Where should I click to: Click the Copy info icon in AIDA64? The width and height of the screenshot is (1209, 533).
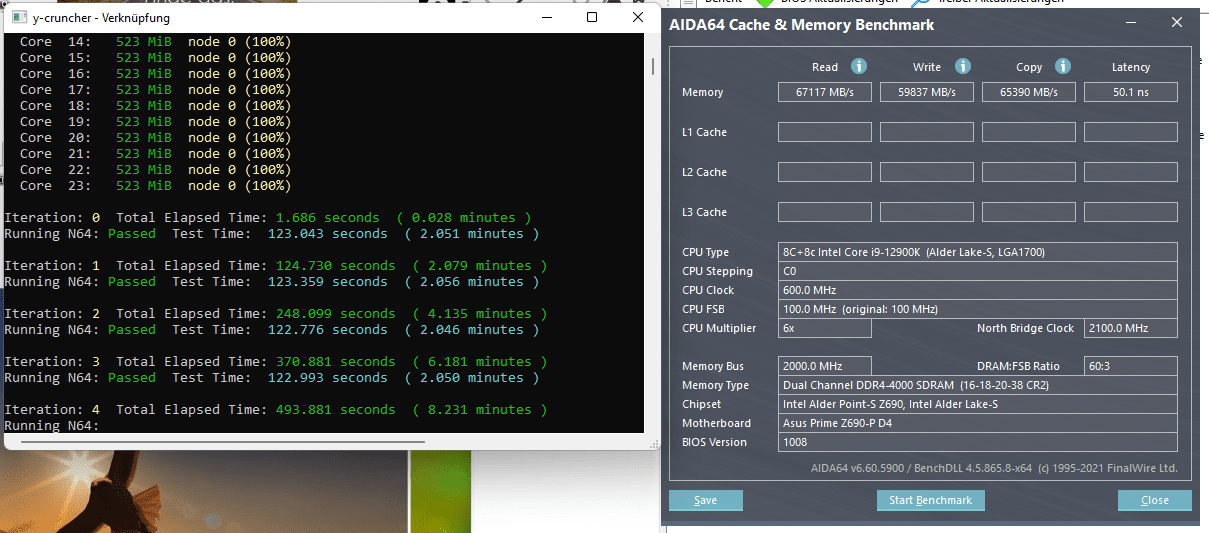pos(1062,66)
